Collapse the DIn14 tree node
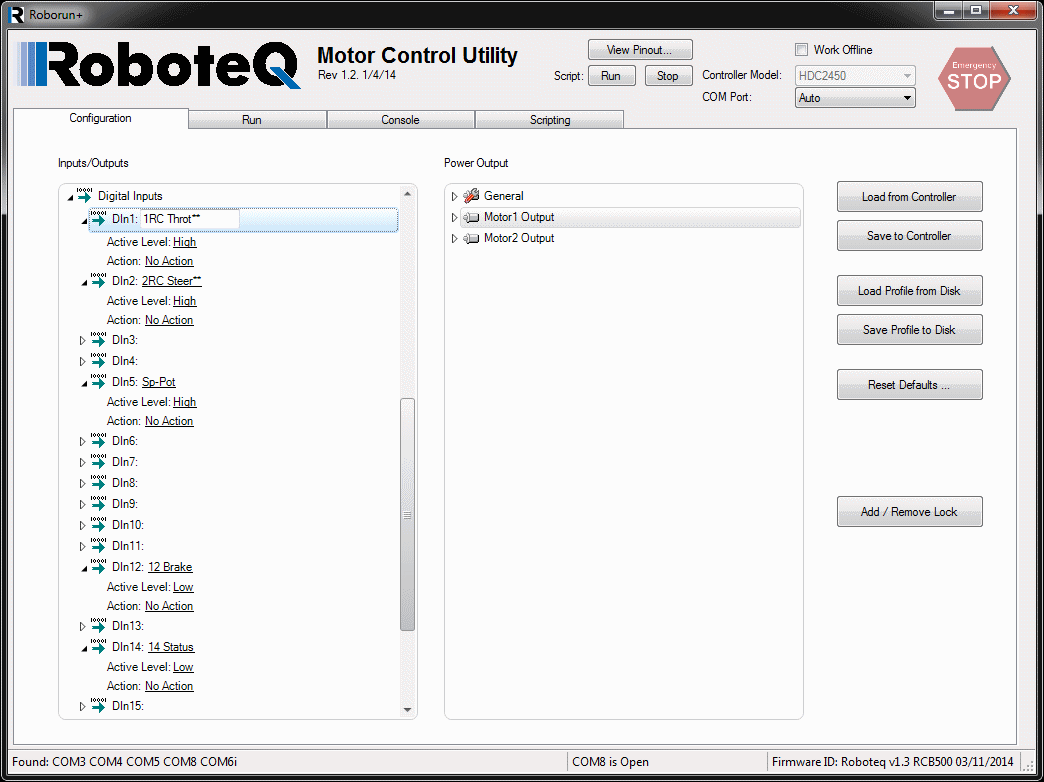This screenshot has width=1044, height=782. pos(83,648)
